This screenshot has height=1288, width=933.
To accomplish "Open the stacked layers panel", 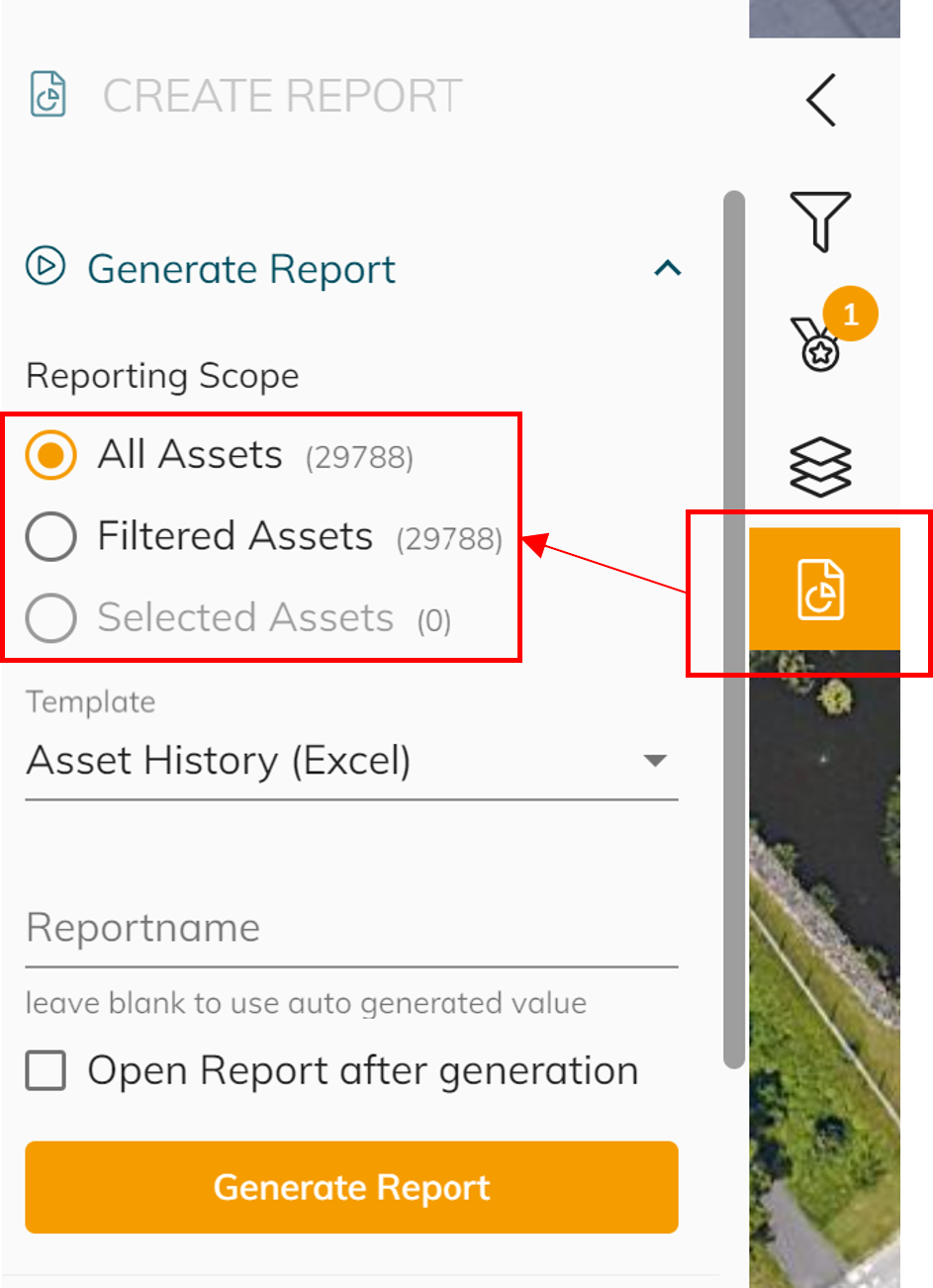I will click(820, 466).
